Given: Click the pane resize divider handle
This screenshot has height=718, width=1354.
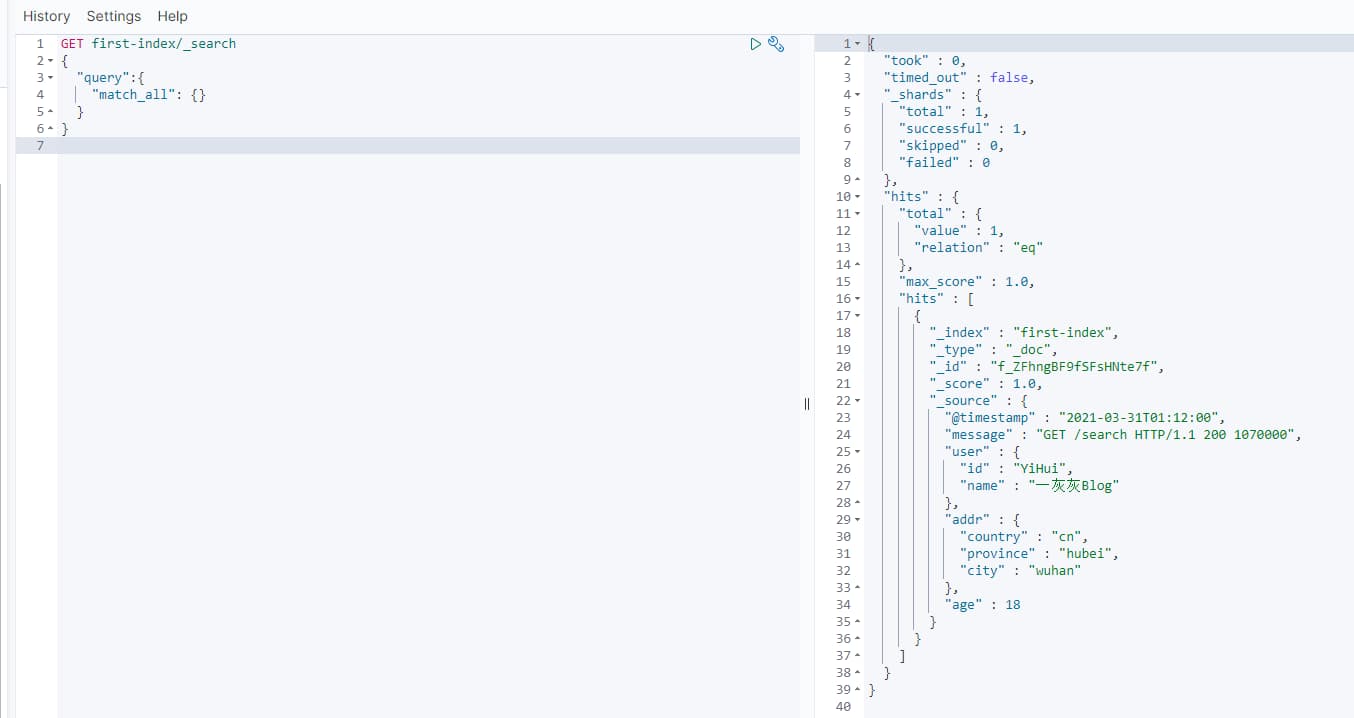Looking at the screenshot, I should (807, 403).
